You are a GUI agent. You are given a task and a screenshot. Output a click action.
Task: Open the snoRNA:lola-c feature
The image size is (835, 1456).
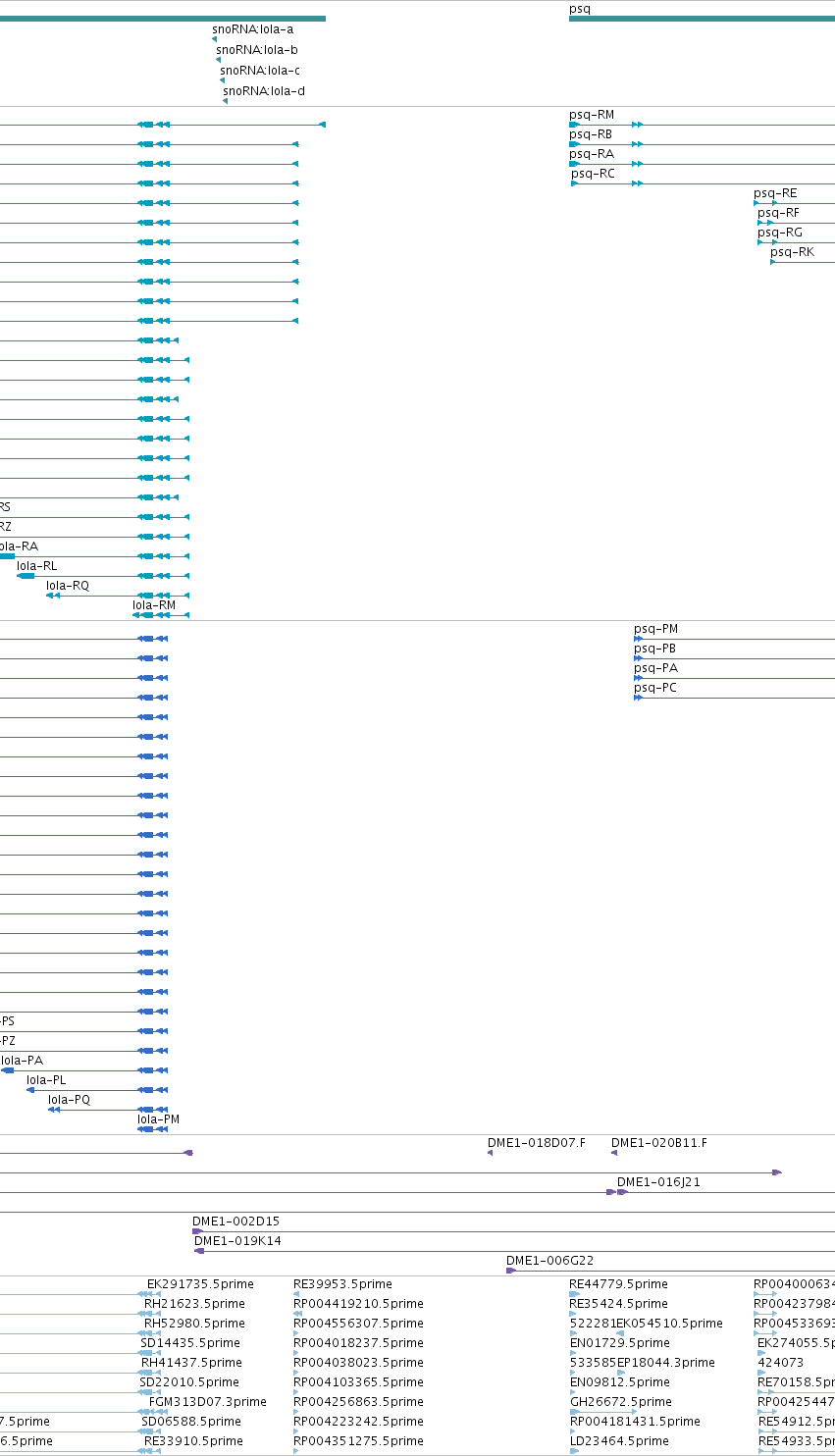point(260,71)
